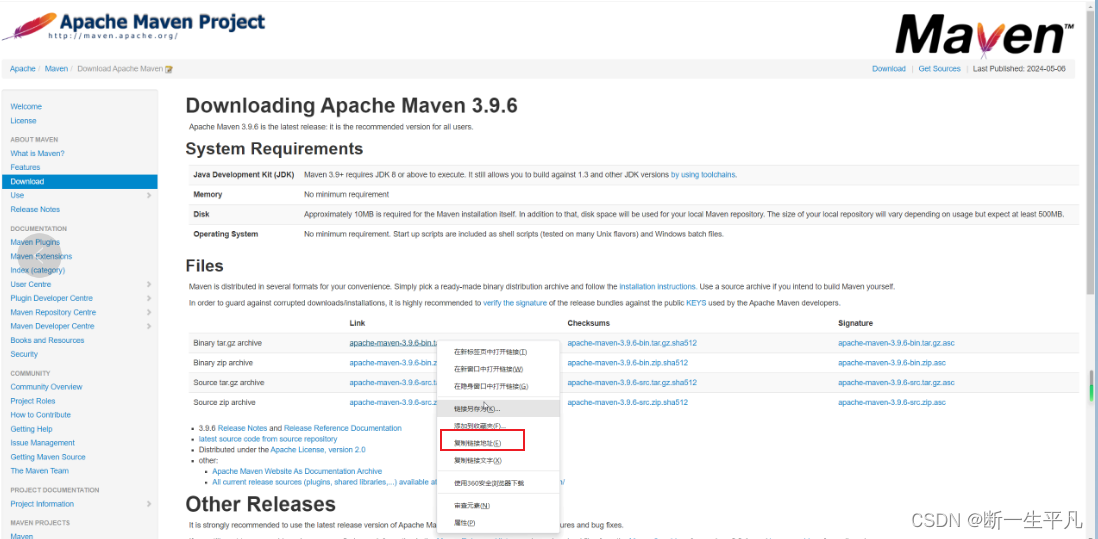Open Project Roles sidebar link
This screenshot has width=1098, height=539.
tap(33, 400)
